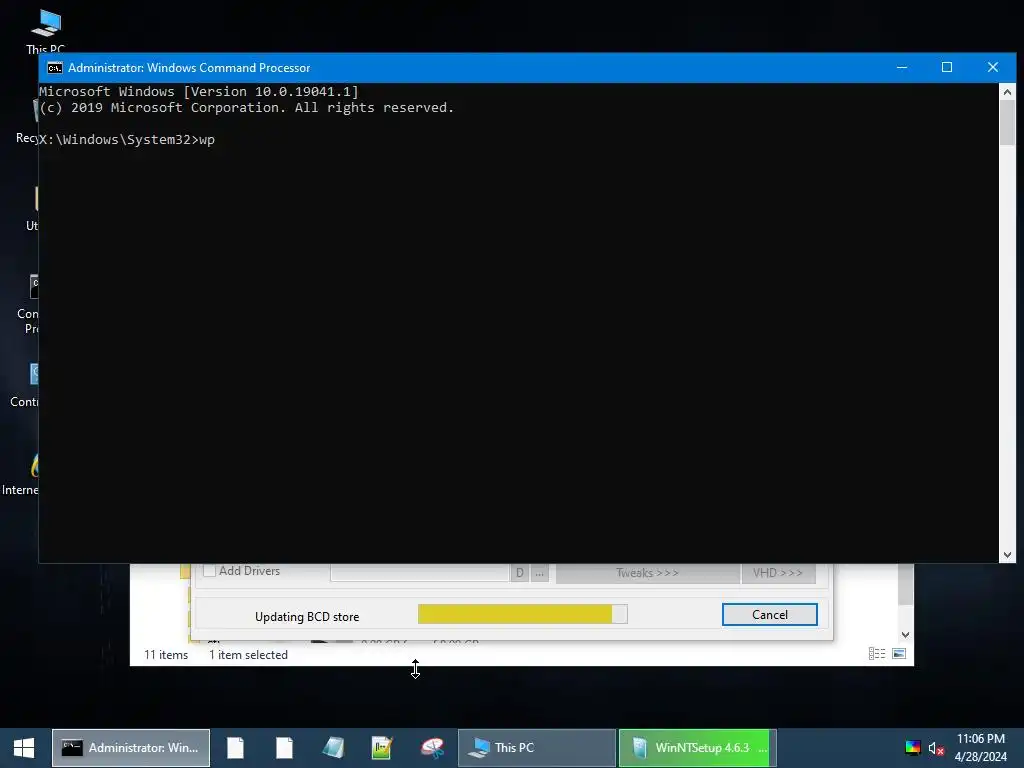Open the Windows Start menu
This screenshot has height=768, width=1024.
tap(24, 748)
